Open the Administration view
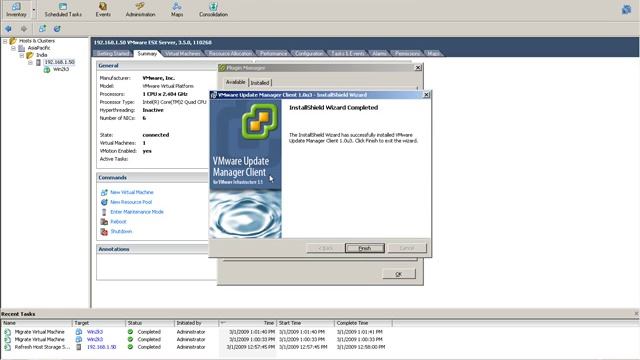The image size is (640, 360). pyautogui.click(x=140, y=10)
